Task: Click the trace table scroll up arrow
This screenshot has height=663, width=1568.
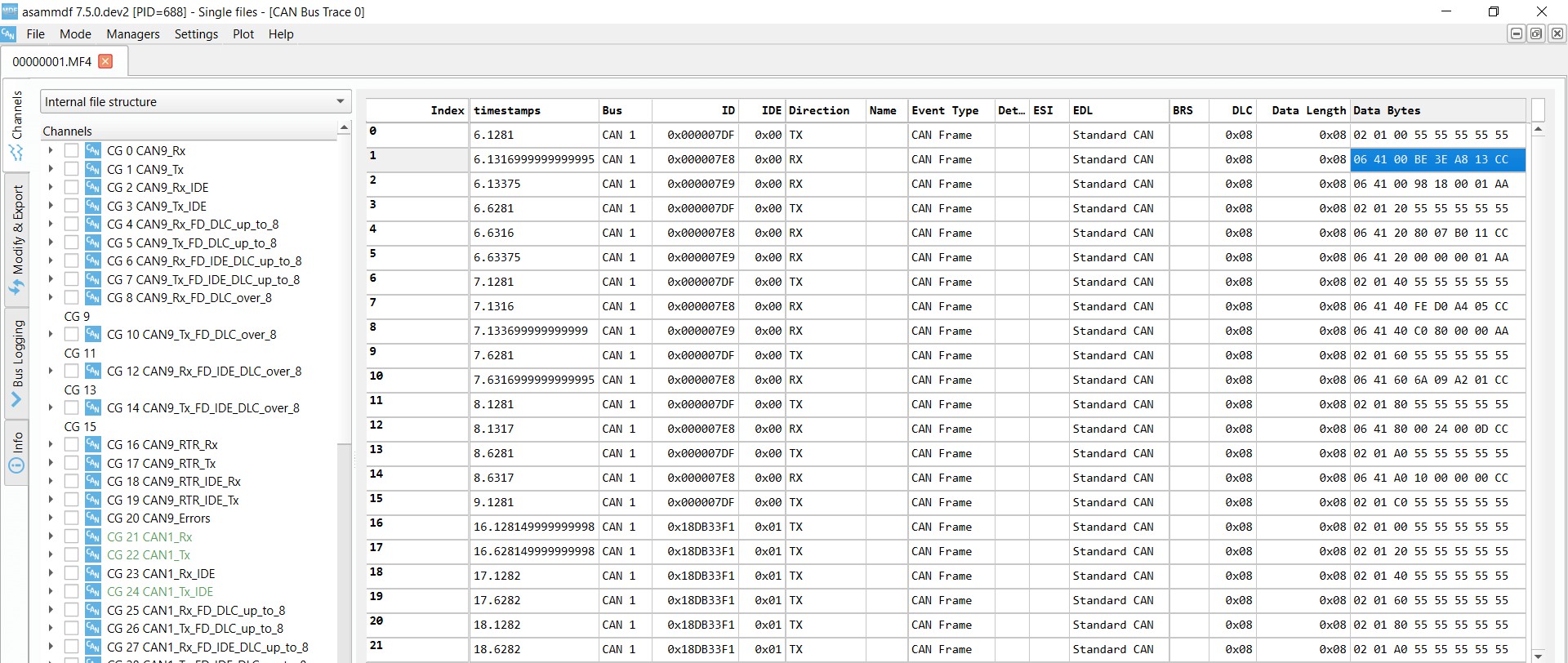Action: pos(1539,130)
